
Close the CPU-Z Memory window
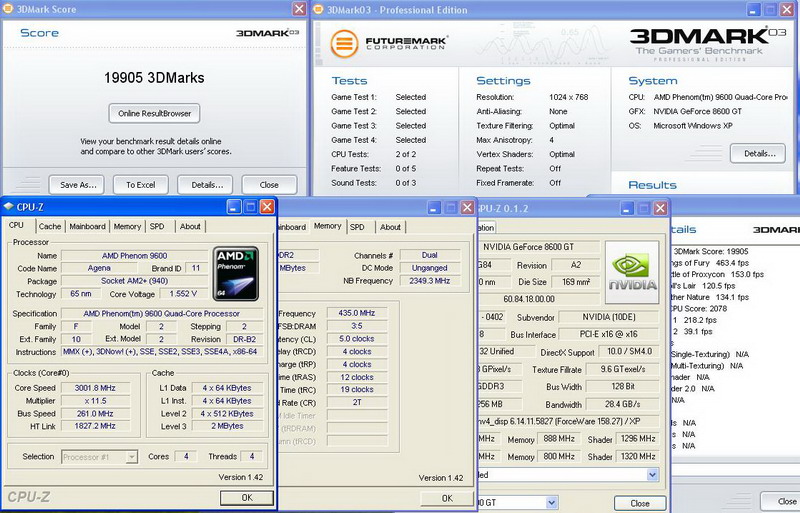click(x=467, y=207)
